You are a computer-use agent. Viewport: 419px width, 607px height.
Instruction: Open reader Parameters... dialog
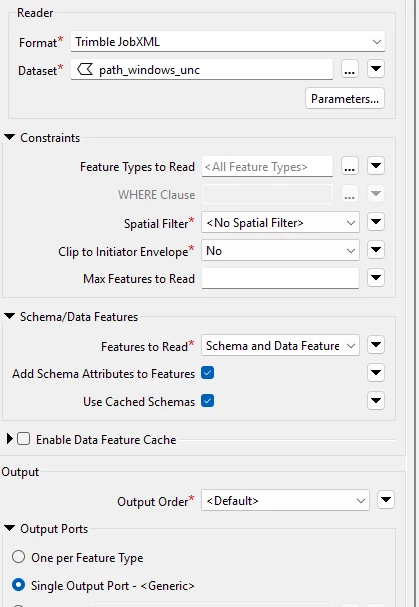(x=345, y=98)
